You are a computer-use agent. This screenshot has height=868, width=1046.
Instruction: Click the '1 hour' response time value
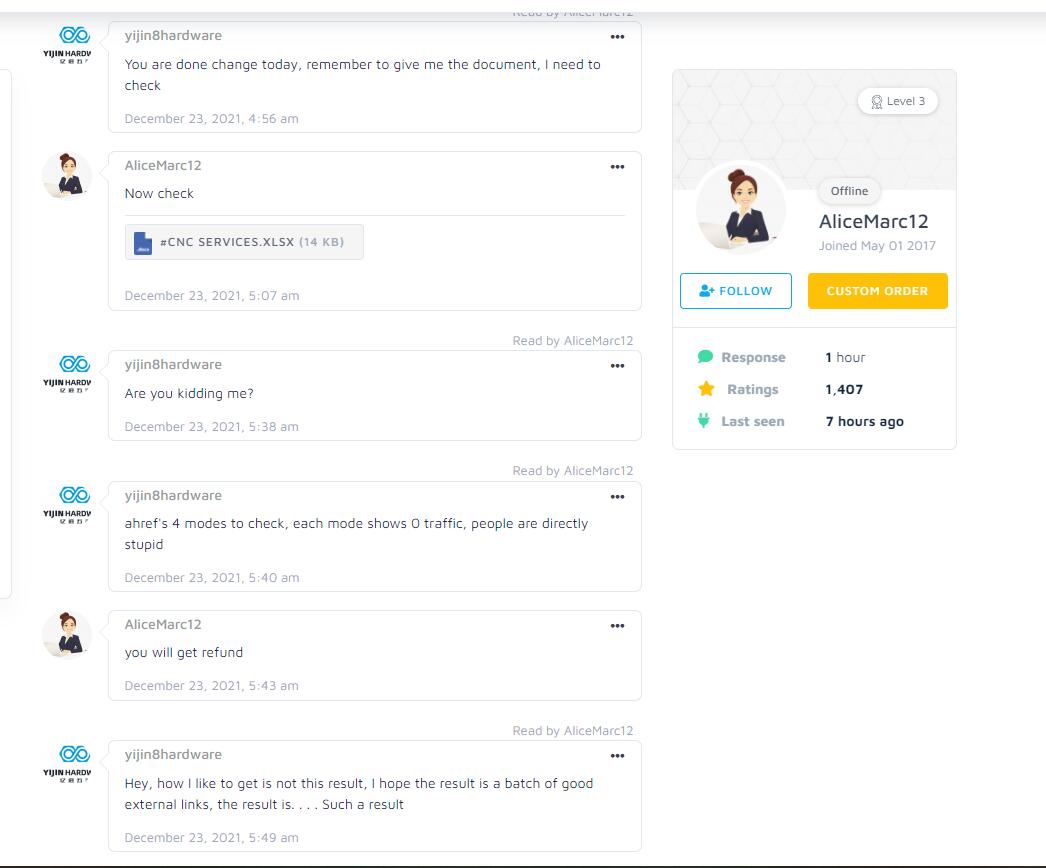click(x=845, y=358)
